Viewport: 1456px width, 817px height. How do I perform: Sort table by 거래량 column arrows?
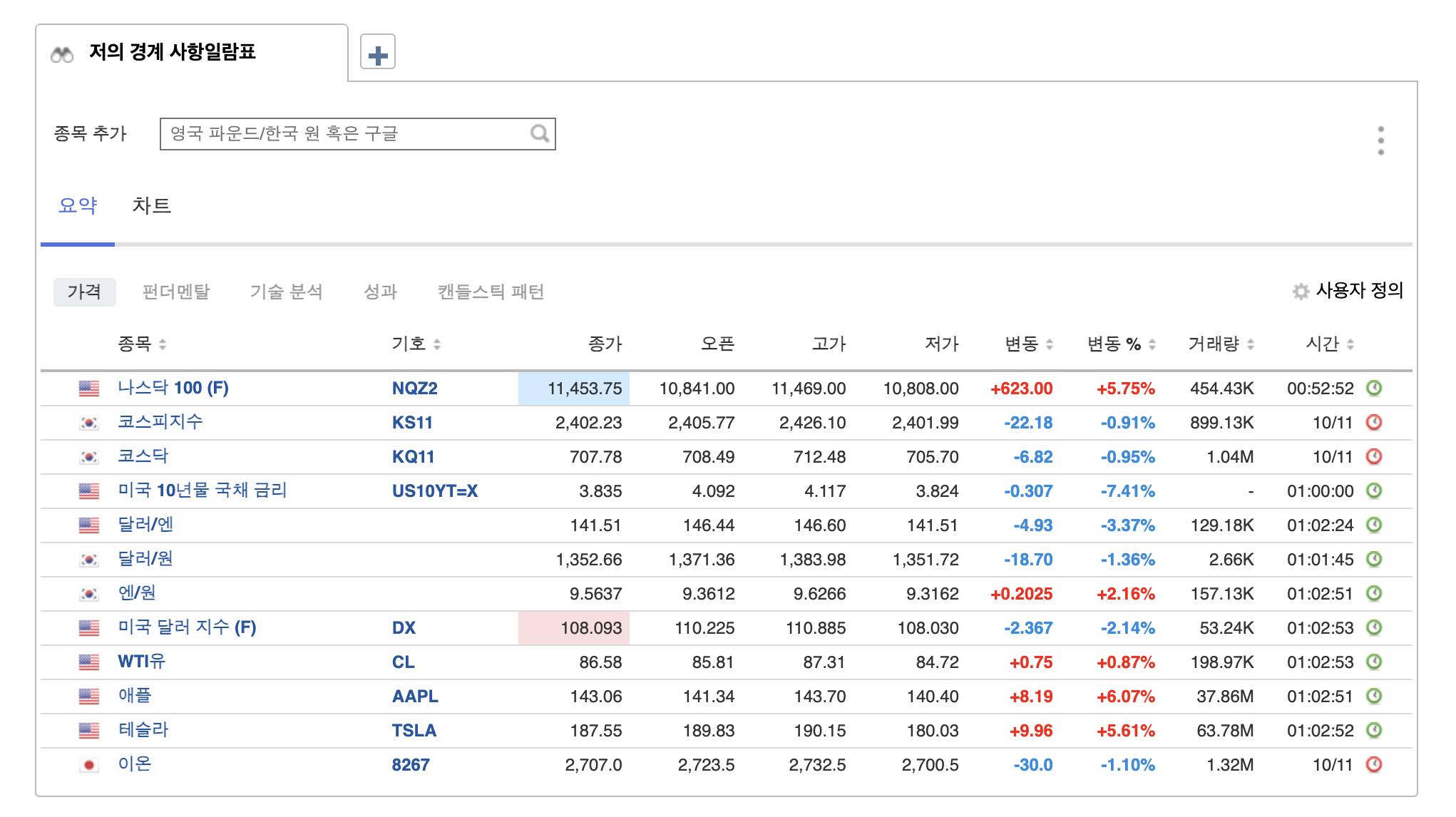pos(1250,344)
